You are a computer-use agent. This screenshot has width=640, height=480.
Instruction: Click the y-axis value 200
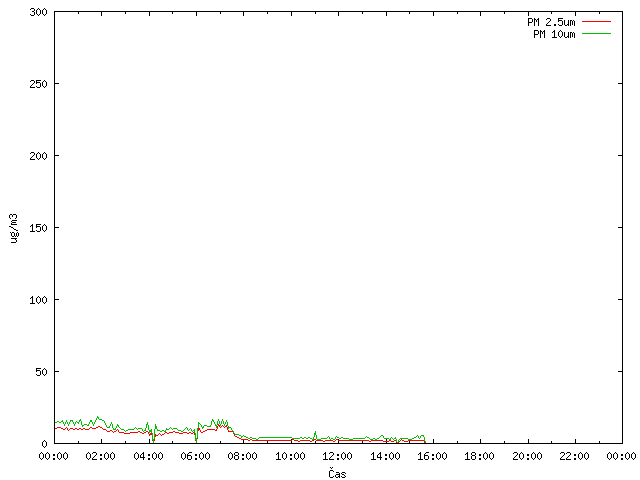tap(38, 156)
